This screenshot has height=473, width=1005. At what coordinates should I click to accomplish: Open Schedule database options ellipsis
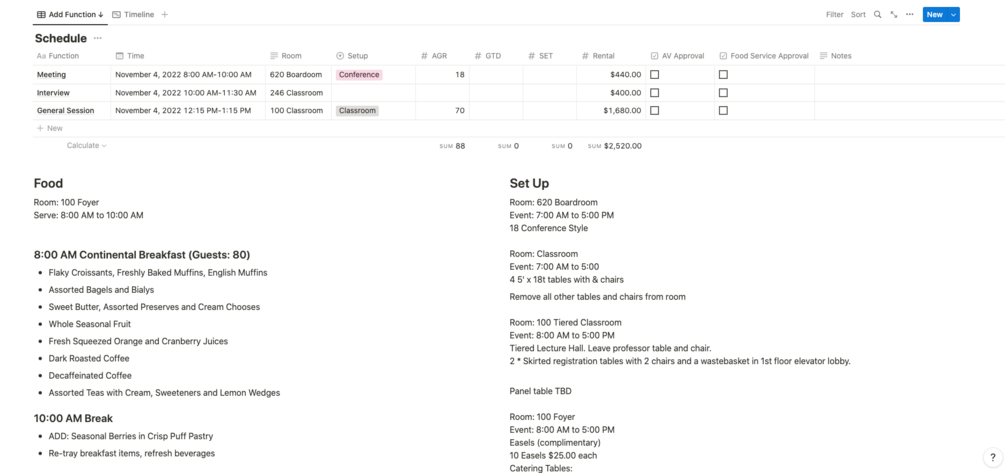coord(97,38)
